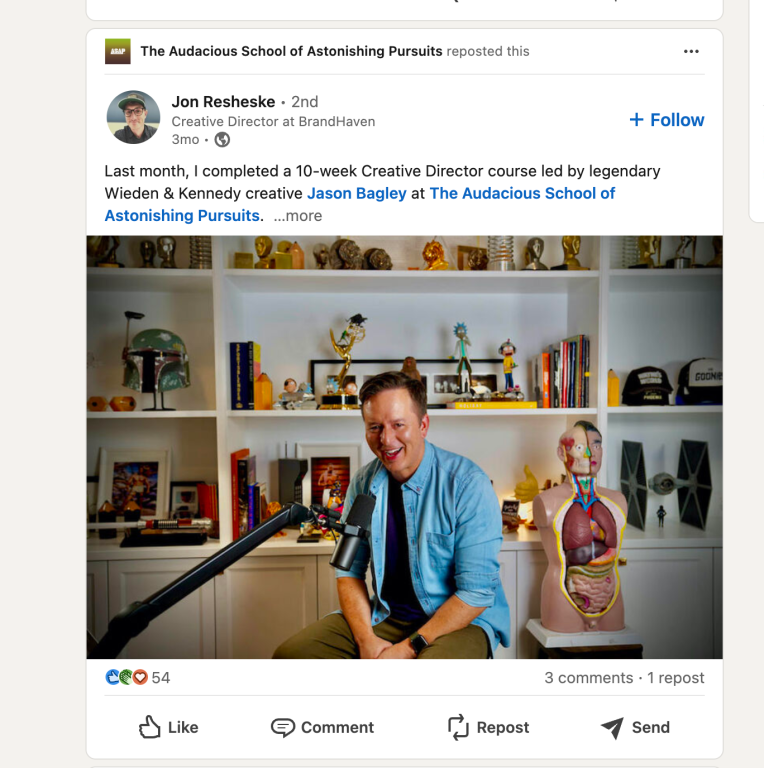Open the Jason Bagley profile link
764x768 pixels.
click(x=356, y=193)
